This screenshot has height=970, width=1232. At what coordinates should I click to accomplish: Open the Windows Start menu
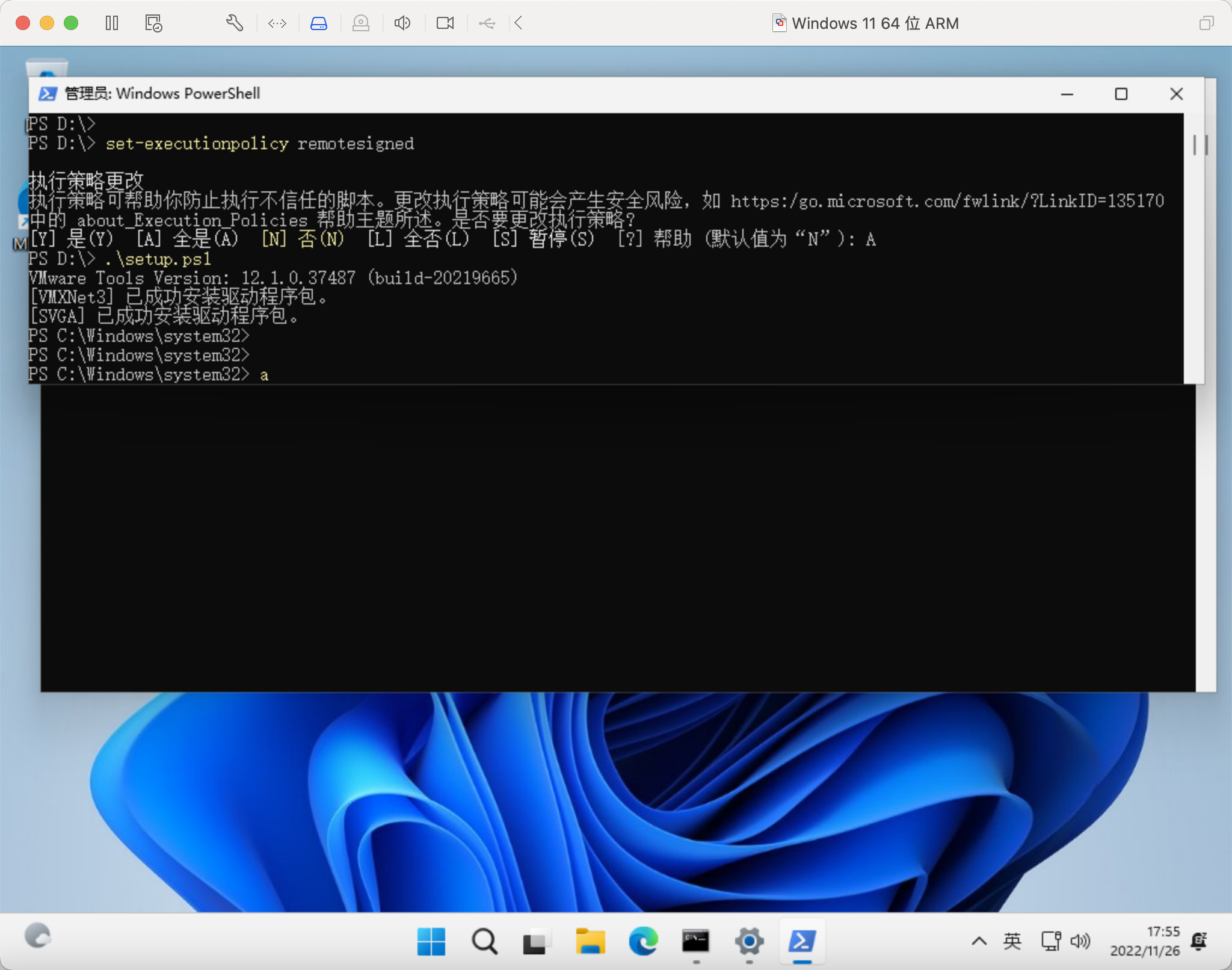431,941
